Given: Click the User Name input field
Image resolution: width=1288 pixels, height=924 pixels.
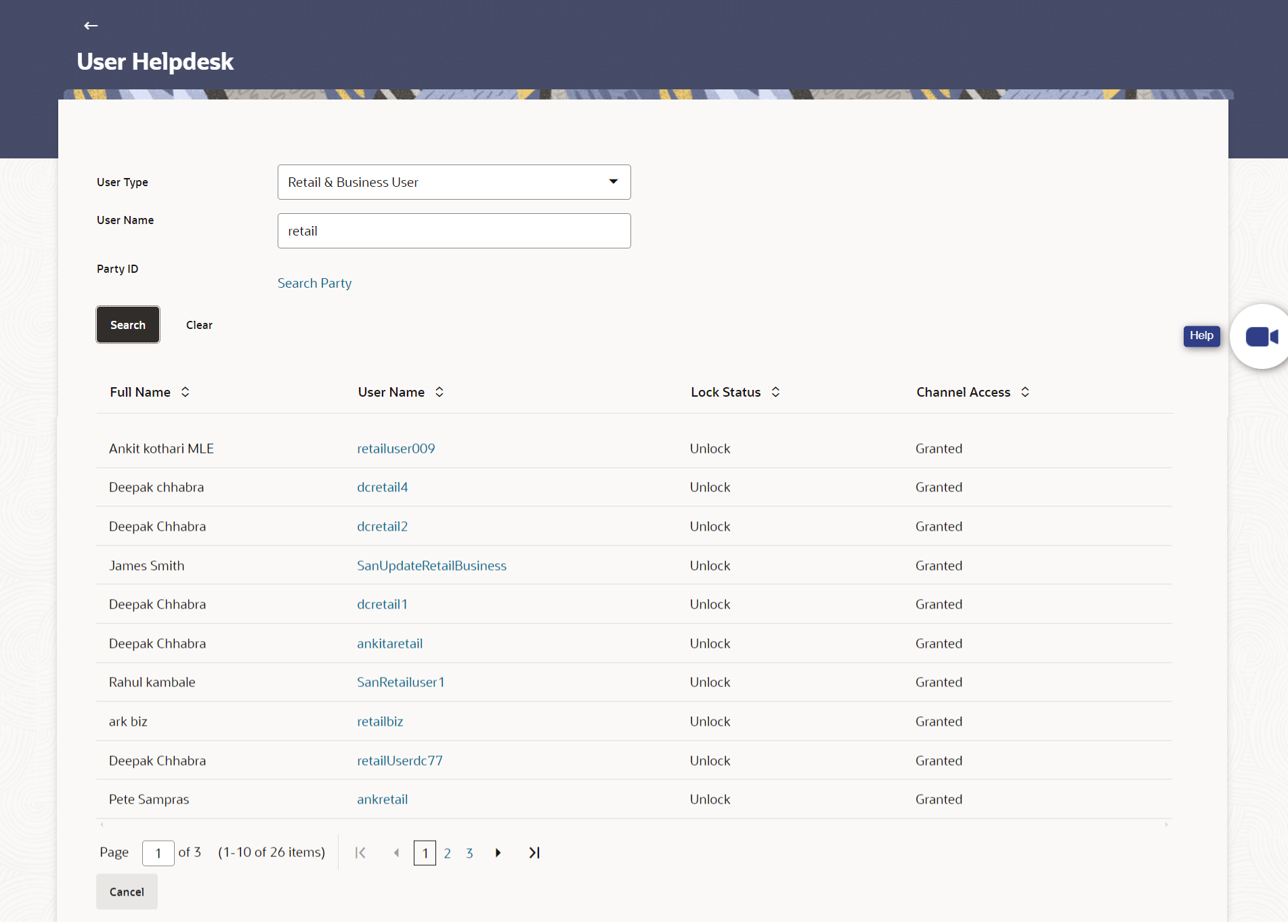Looking at the screenshot, I should coord(454,231).
